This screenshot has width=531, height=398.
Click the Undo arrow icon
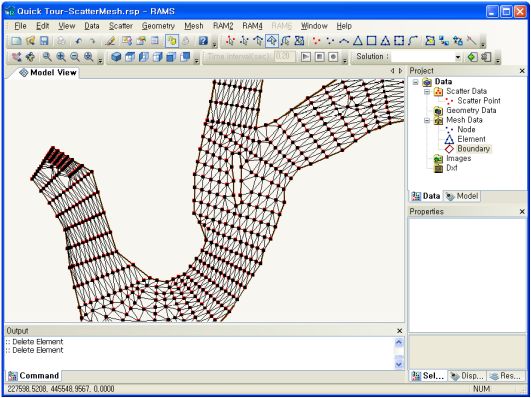click(x=79, y=41)
